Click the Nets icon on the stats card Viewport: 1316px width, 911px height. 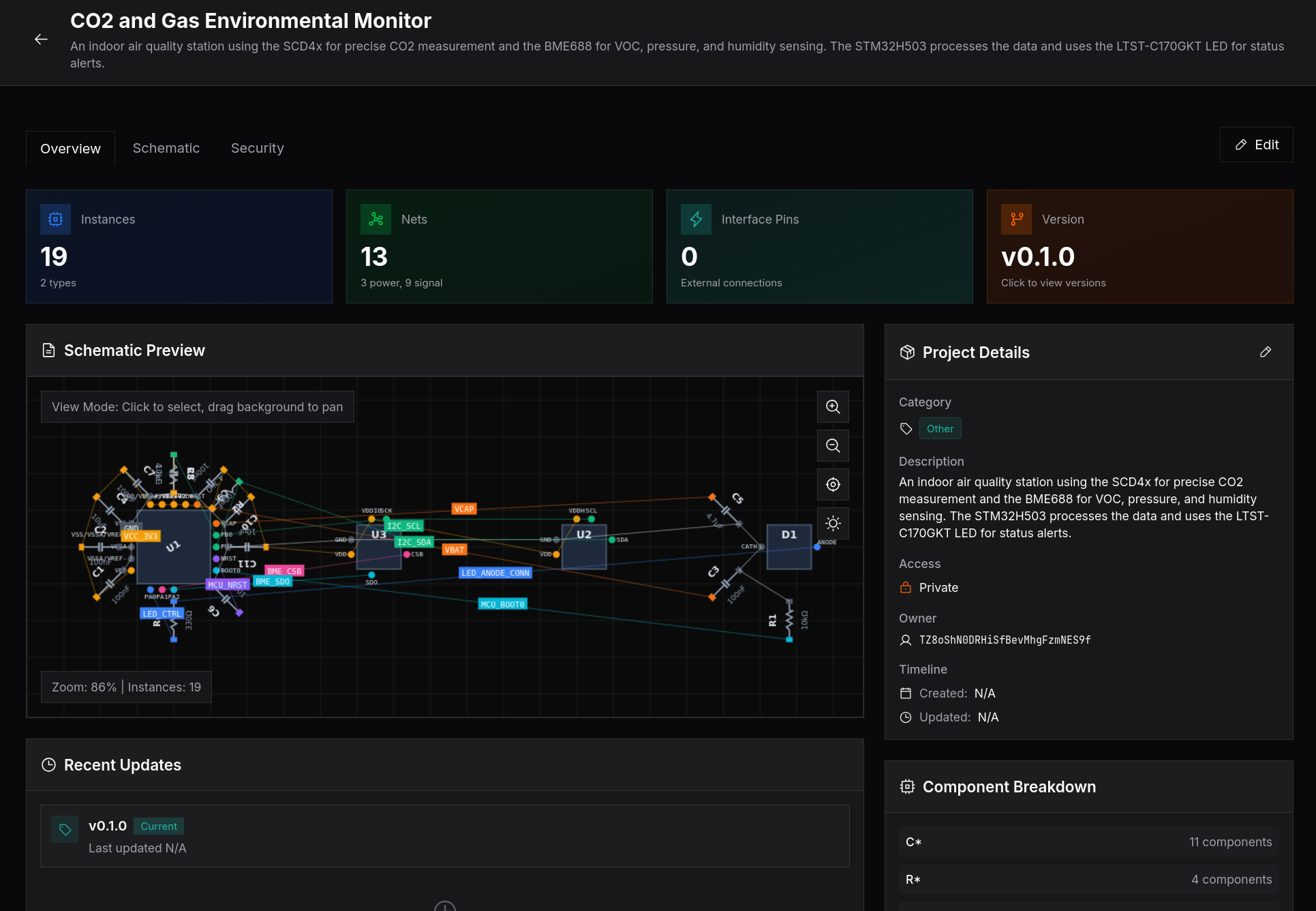click(376, 219)
